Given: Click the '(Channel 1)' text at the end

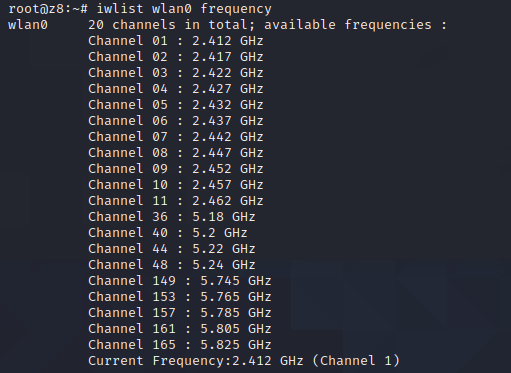Looking at the screenshot, I should [x=356, y=361].
